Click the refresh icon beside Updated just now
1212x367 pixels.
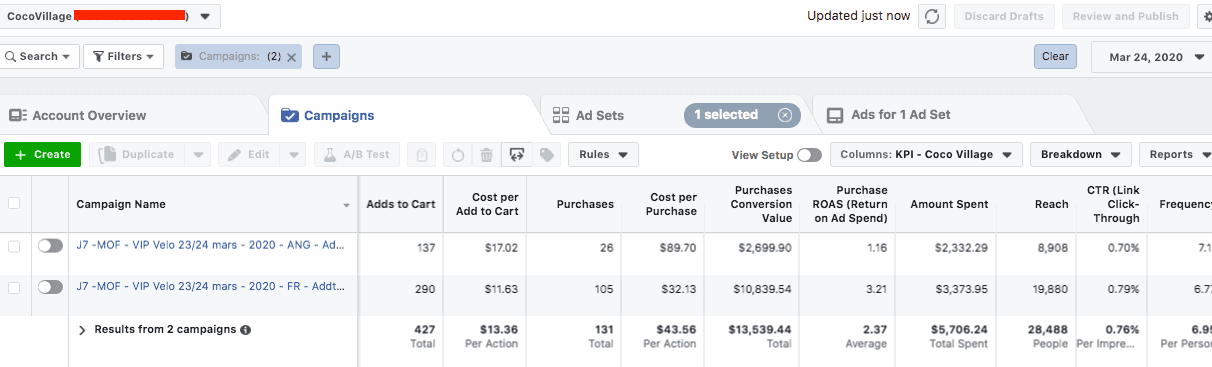pyautogui.click(x=932, y=16)
